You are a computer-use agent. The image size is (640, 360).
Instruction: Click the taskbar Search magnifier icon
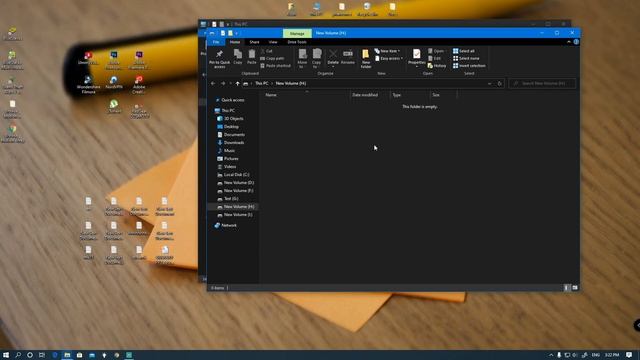coord(18,355)
